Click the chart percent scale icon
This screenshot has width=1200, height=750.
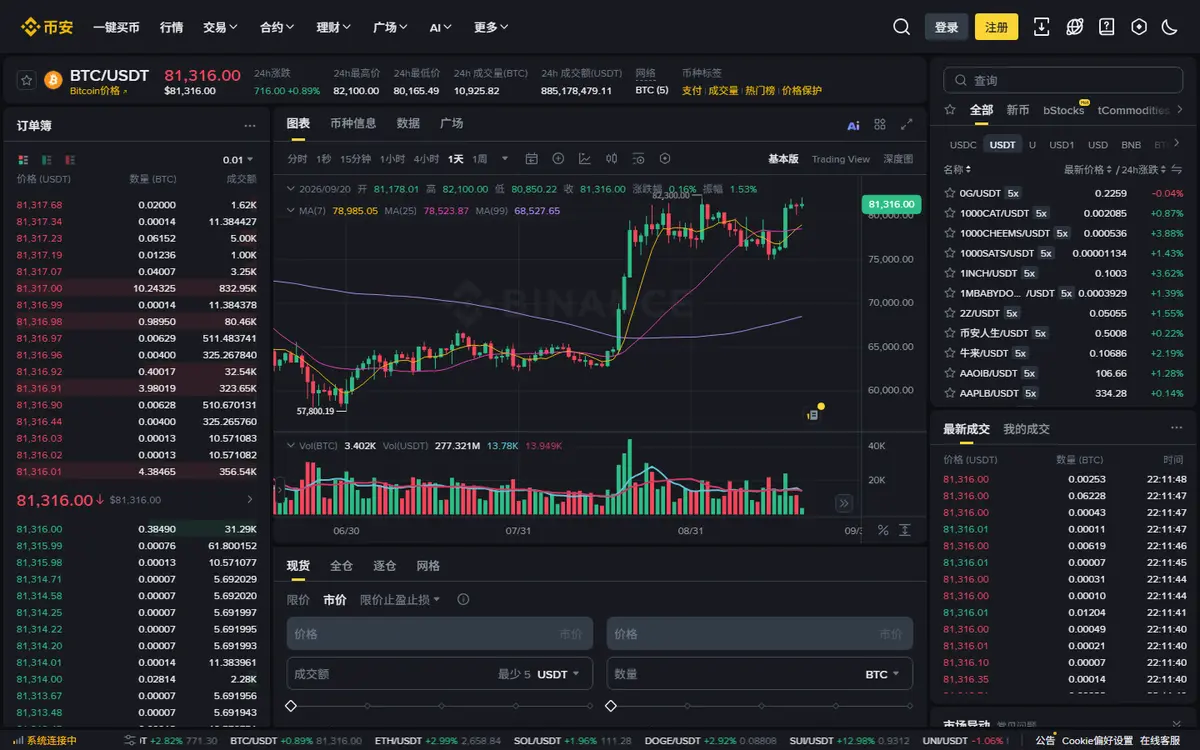tap(883, 530)
